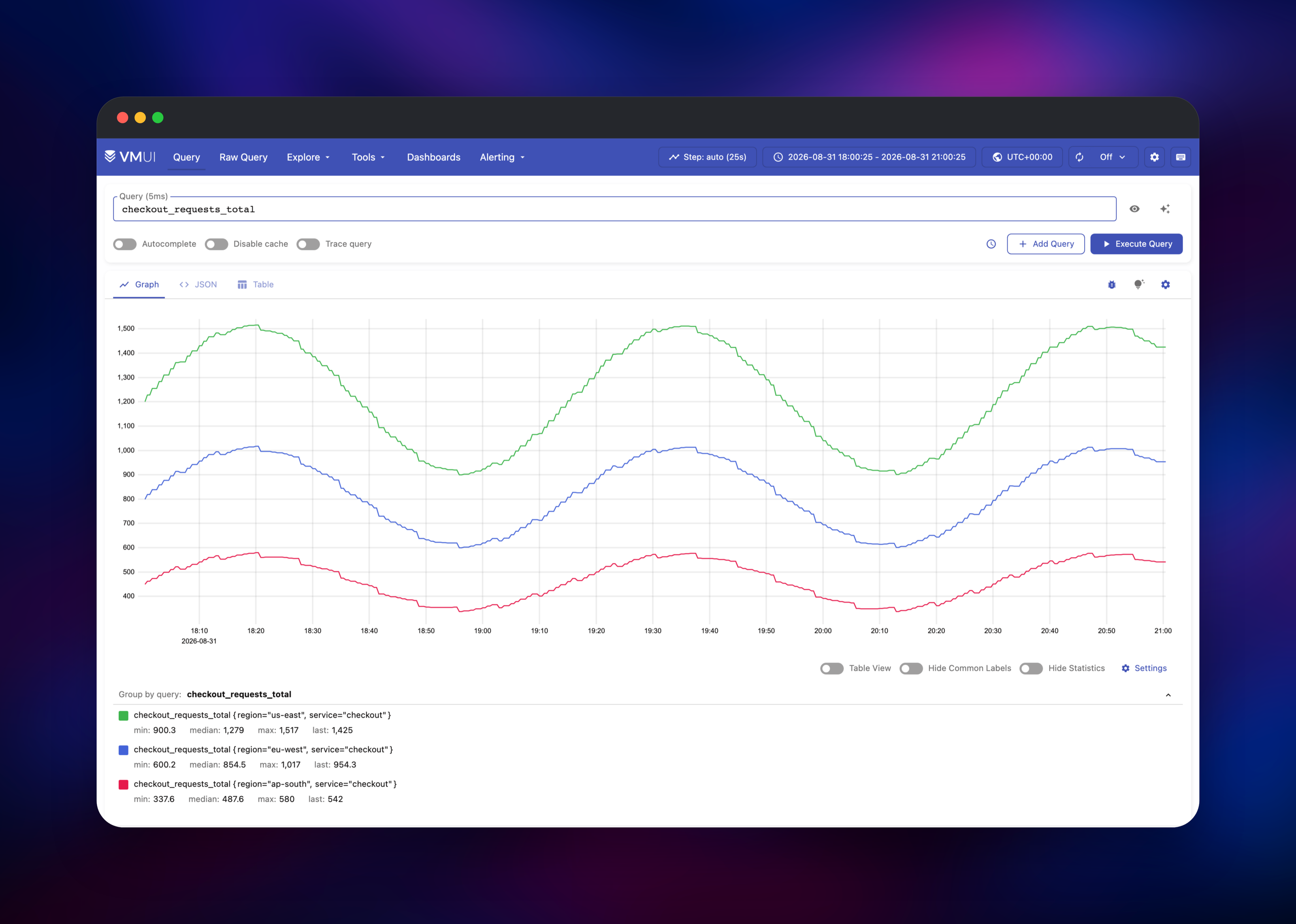Click the sparkle prettify query icon

click(1165, 209)
